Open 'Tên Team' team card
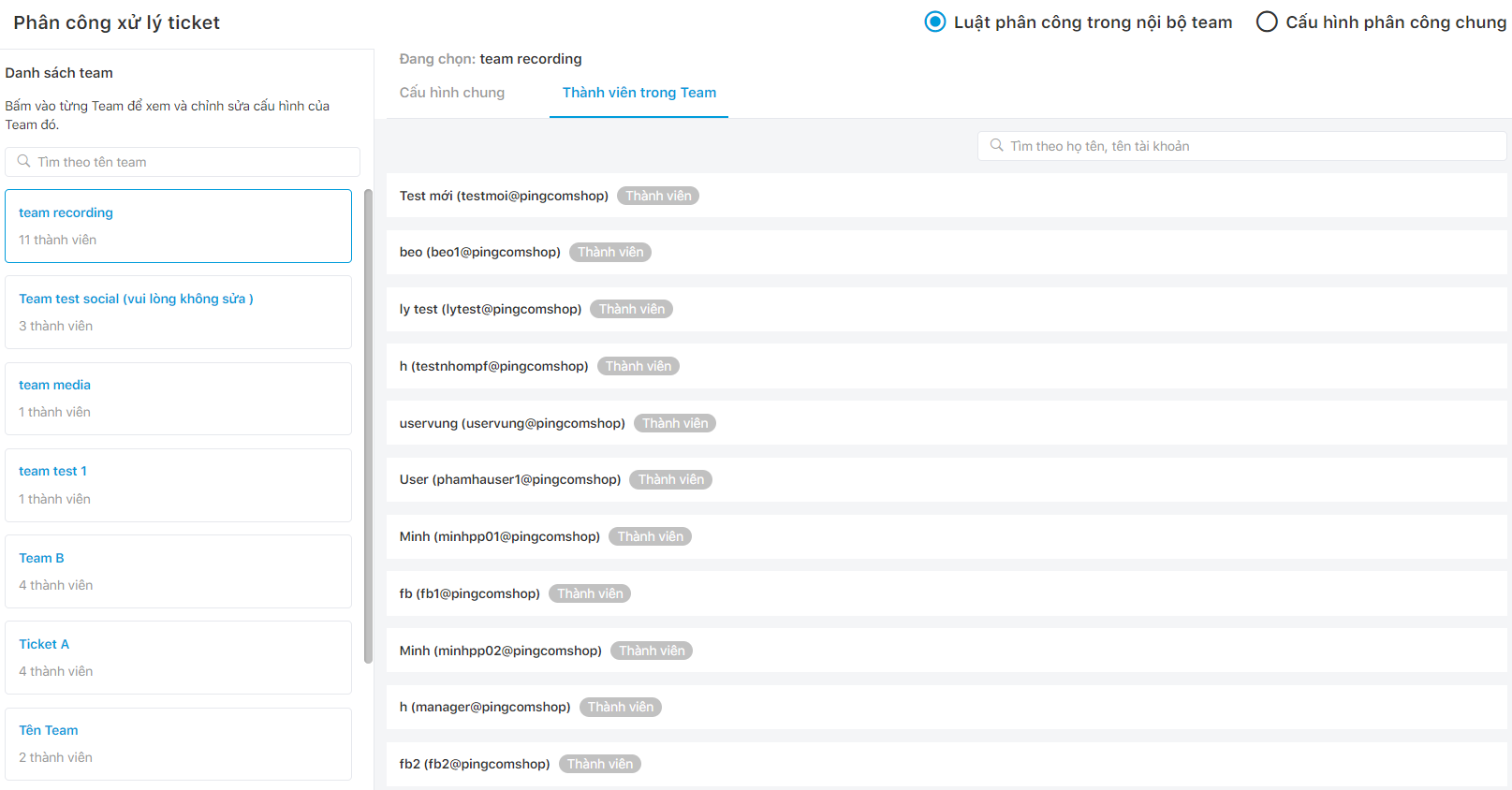This screenshot has width=1512, height=790. tap(178, 744)
